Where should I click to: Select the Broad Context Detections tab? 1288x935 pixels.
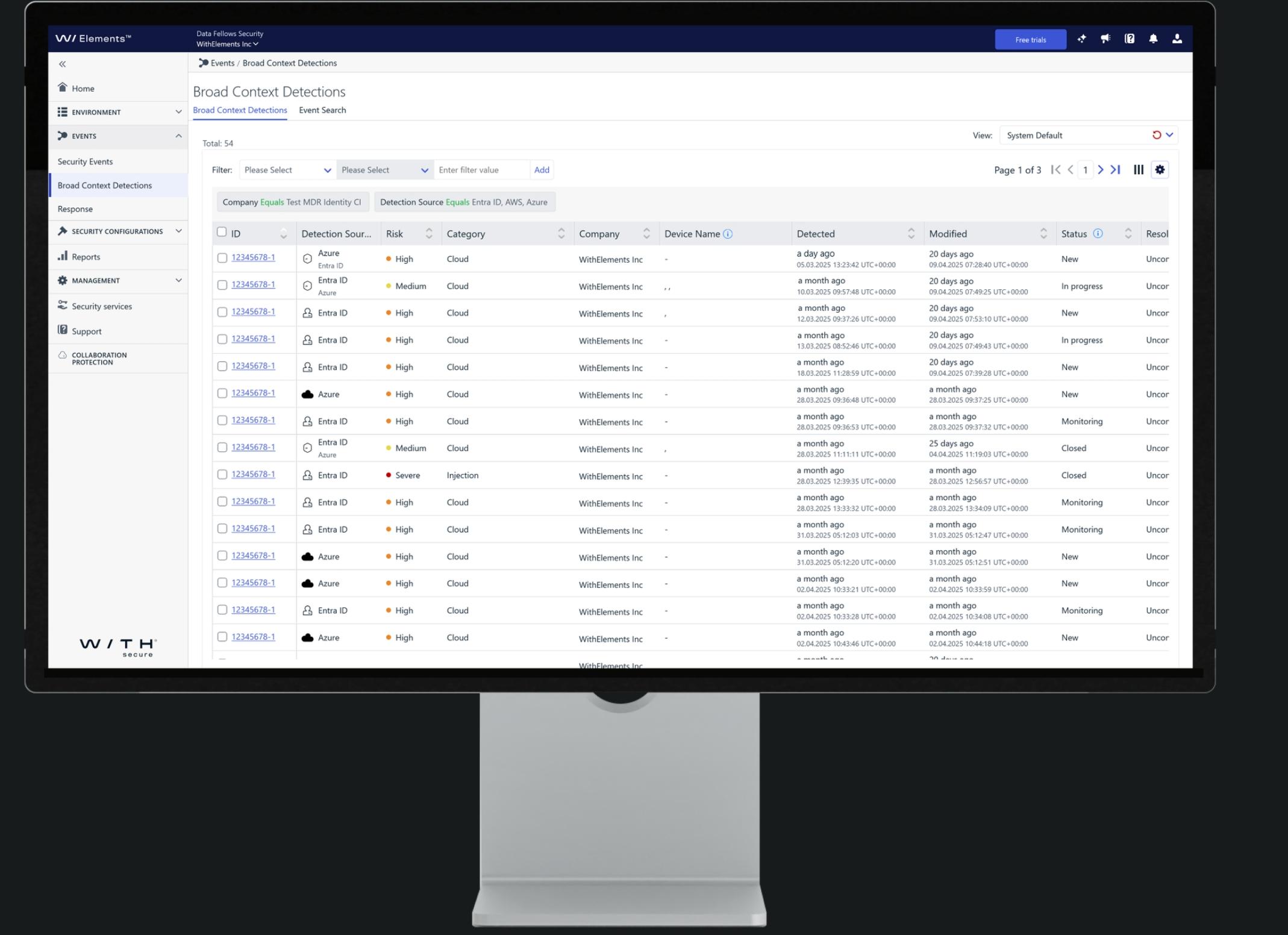pos(240,110)
